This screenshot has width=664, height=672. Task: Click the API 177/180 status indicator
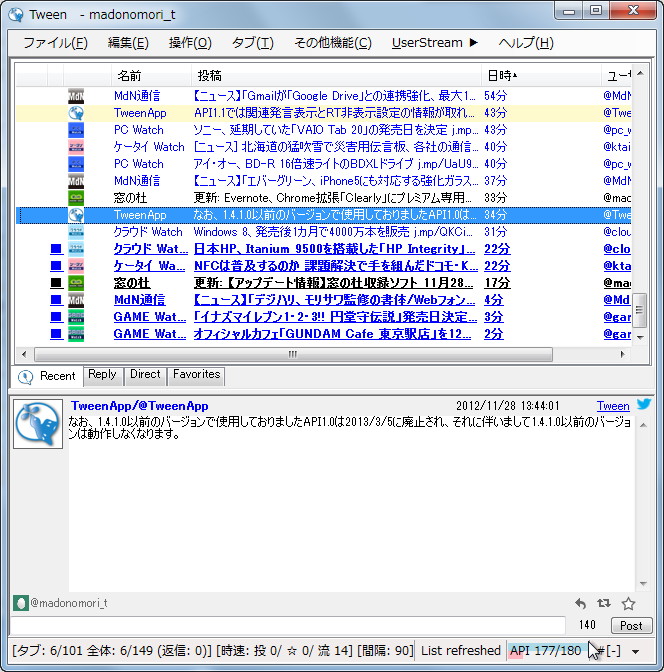click(x=546, y=651)
